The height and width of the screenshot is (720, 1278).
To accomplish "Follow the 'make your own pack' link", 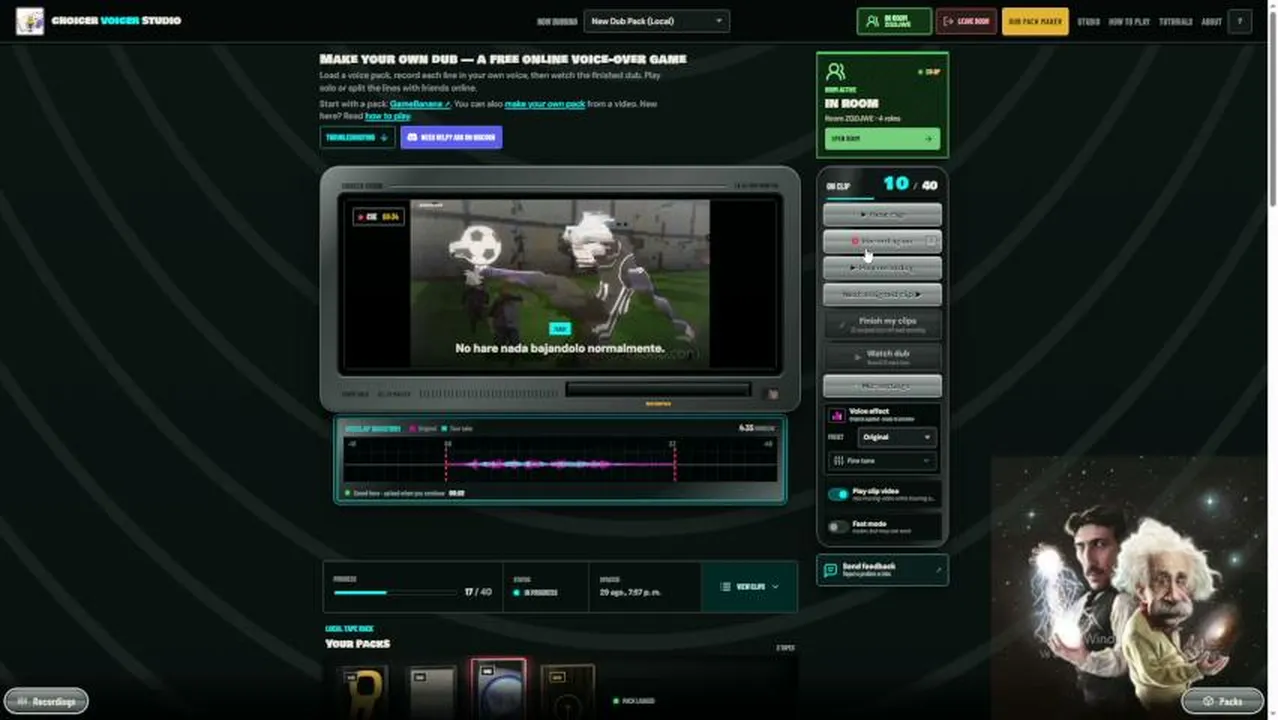I will tap(545, 104).
